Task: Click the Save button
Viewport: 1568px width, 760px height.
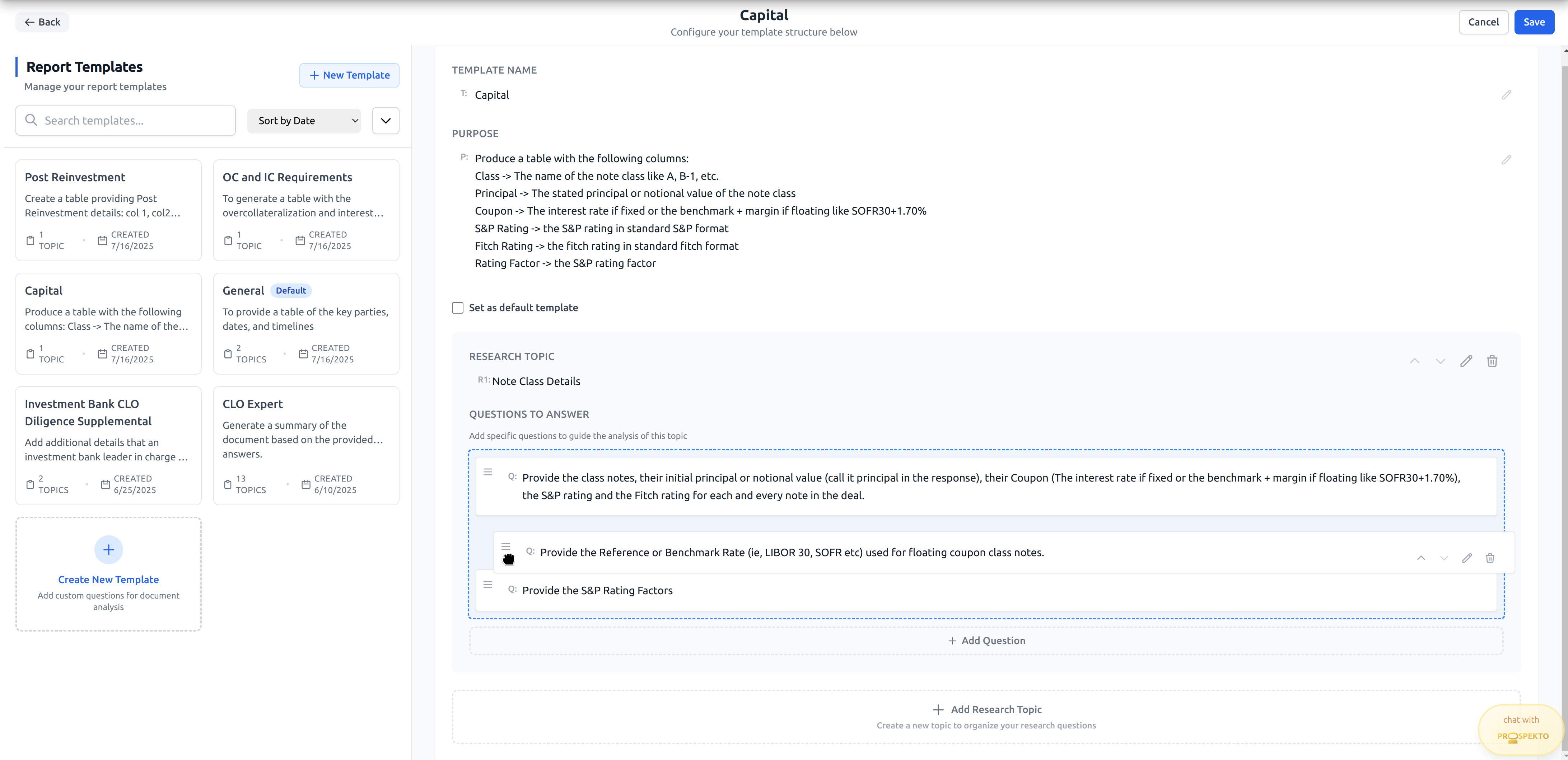Action: tap(1533, 22)
